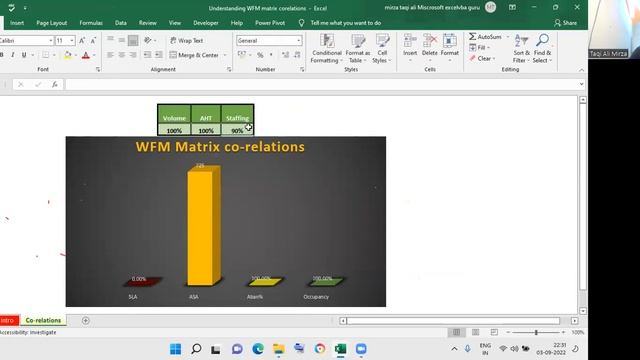
Task: Click Merge & Center
Action: [x=194, y=55]
